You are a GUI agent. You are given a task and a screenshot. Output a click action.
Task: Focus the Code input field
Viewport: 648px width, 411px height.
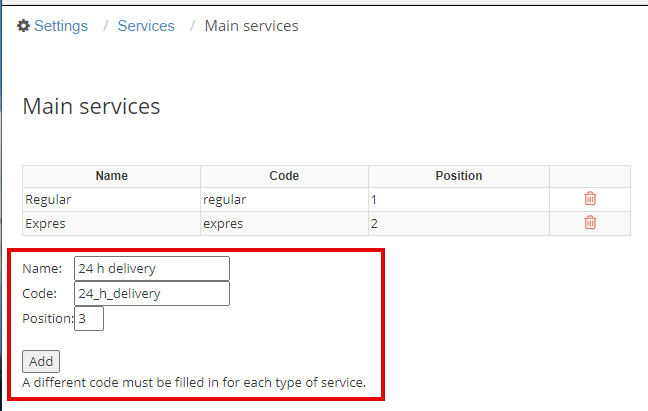click(x=152, y=293)
